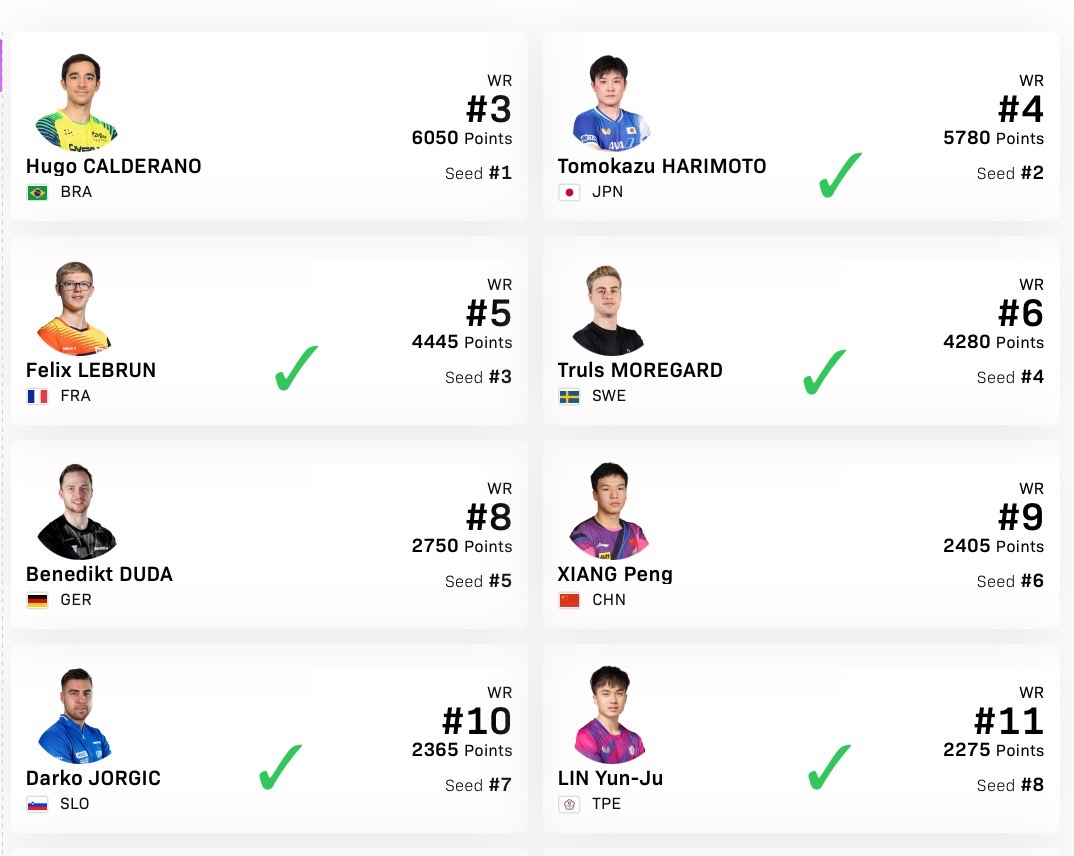Viewport: 1074px width, 856px height.
Task: Click the Slovenia flag icon
Action: [38, 804]
